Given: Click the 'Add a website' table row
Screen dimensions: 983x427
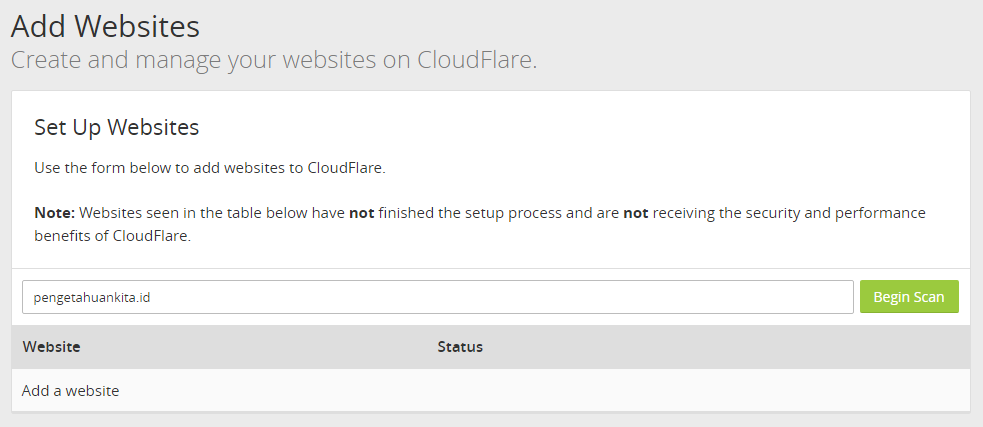Looking at the screenshot, I should tap(491, 391).
